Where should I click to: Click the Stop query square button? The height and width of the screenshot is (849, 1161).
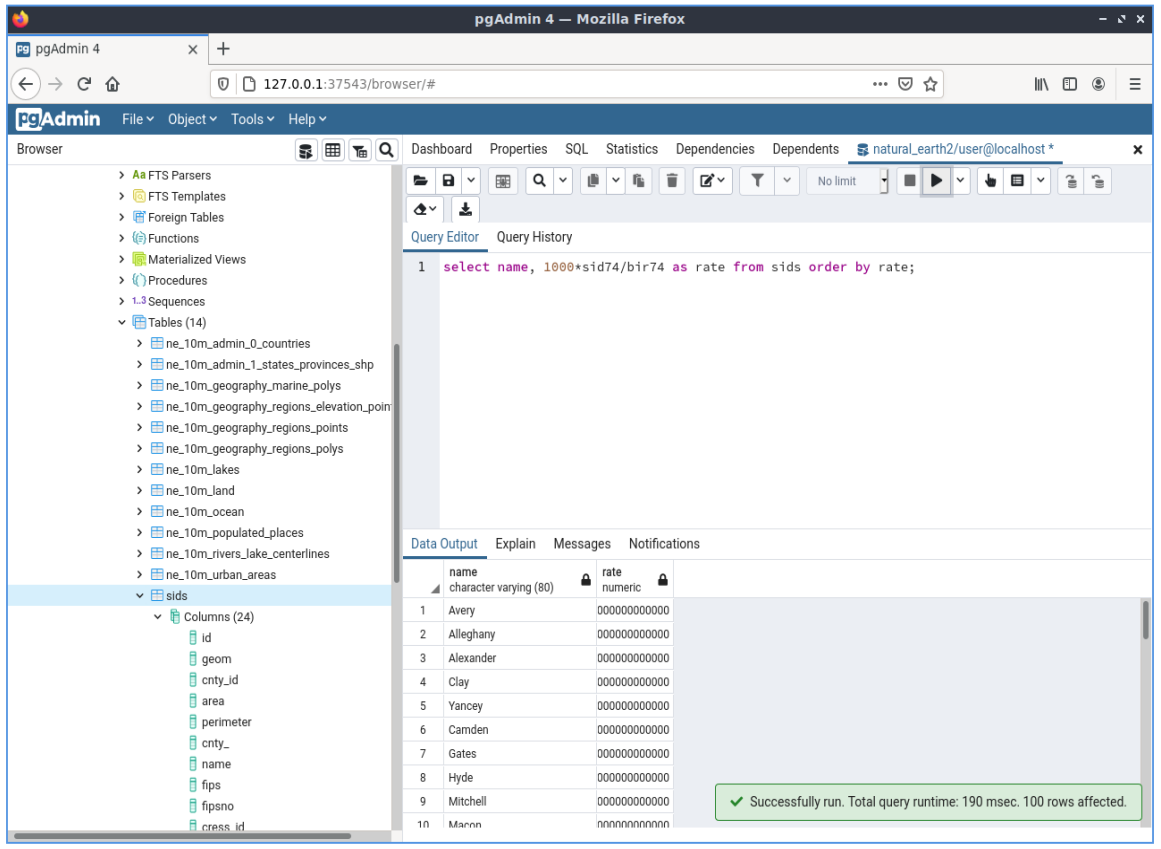pyautogui.click(x=910, y=181)
